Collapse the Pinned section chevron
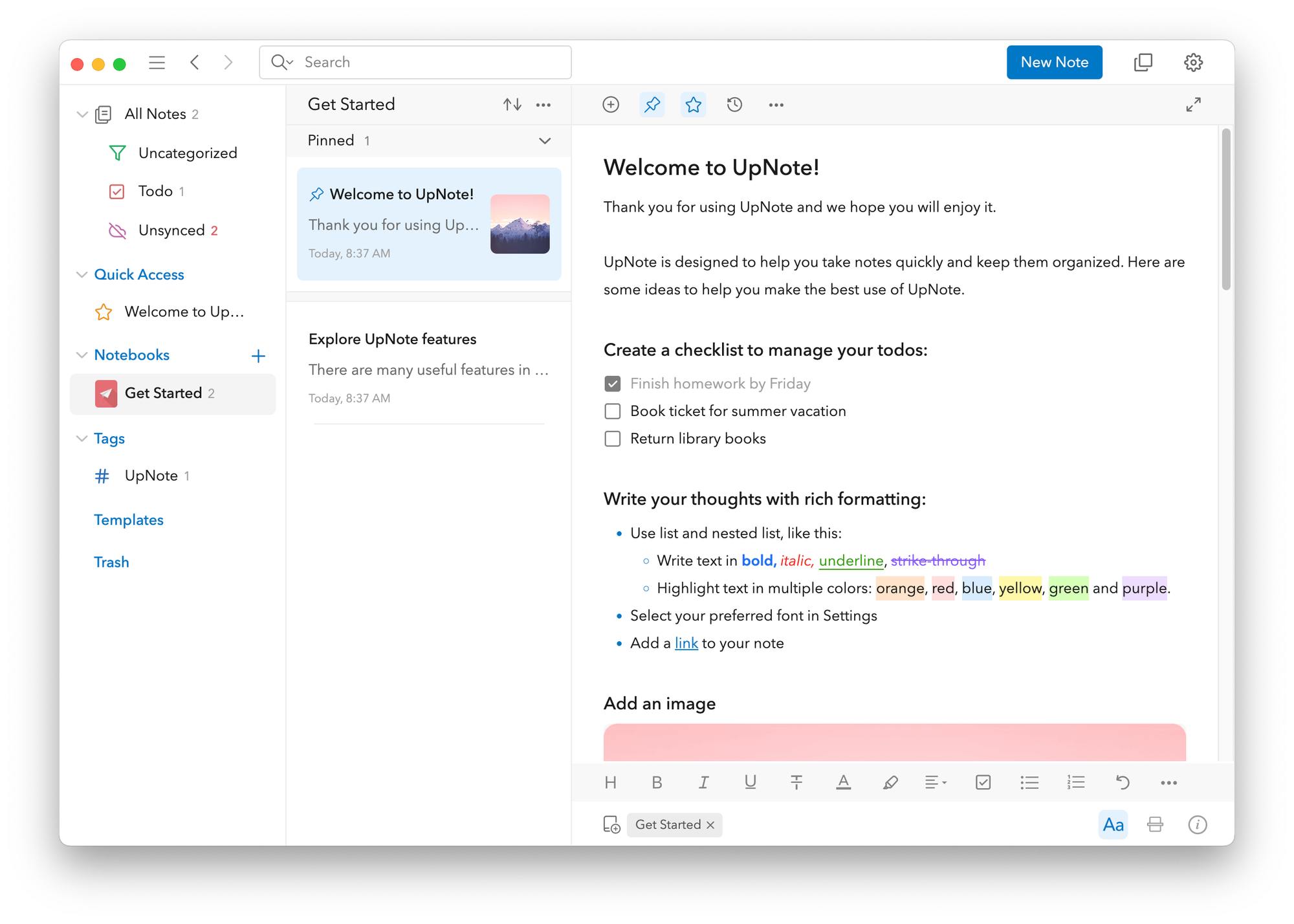Screen dimensions: 1294x924 [x=545, y=140]
